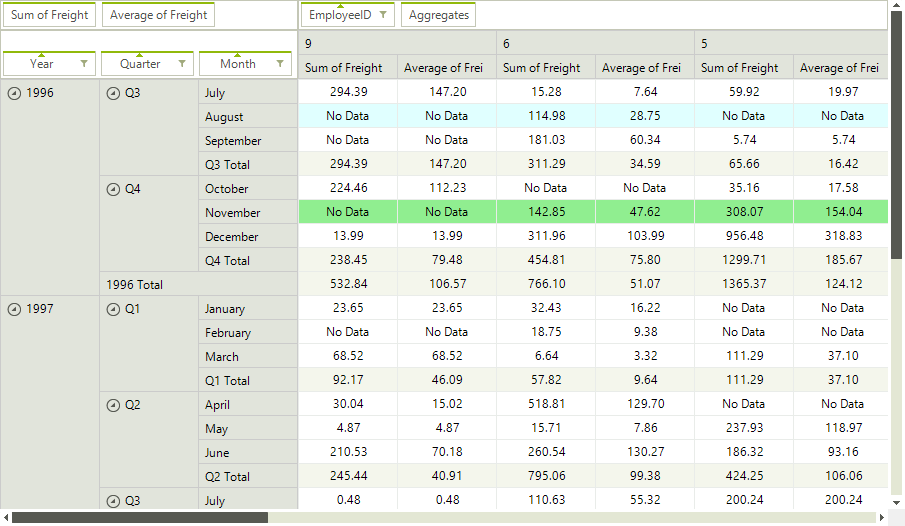This screenshot has width=905, height=526.
Task: Click cell value 766.10
Action: (x=546, y=283)
